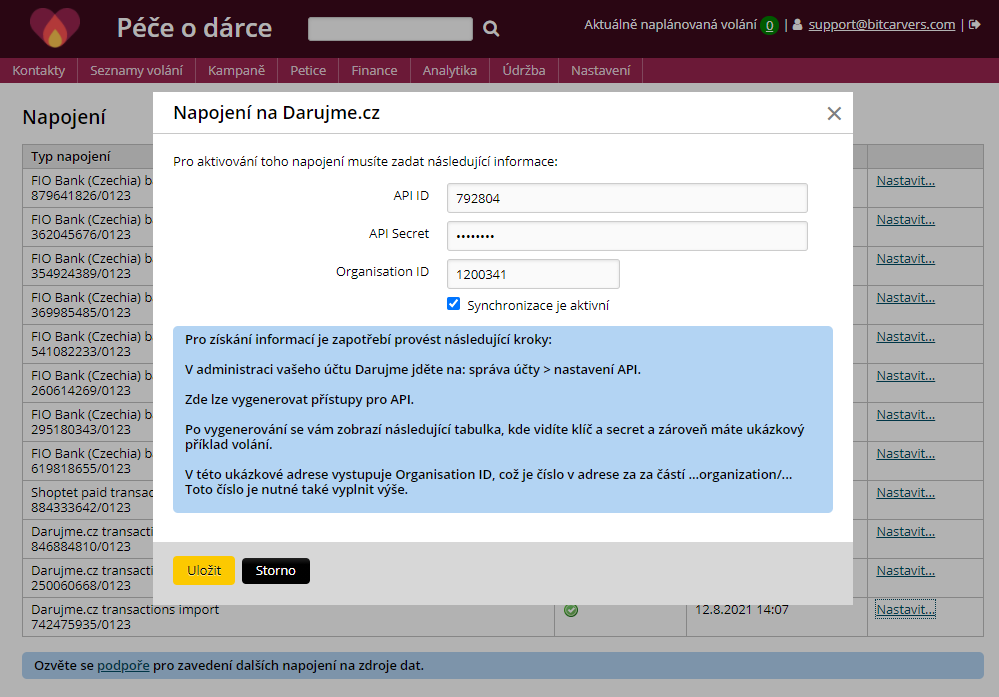Toggle Synchronizace je aktivní checkbox
Viewport: 999px width, 697px height.
[454, 304]
